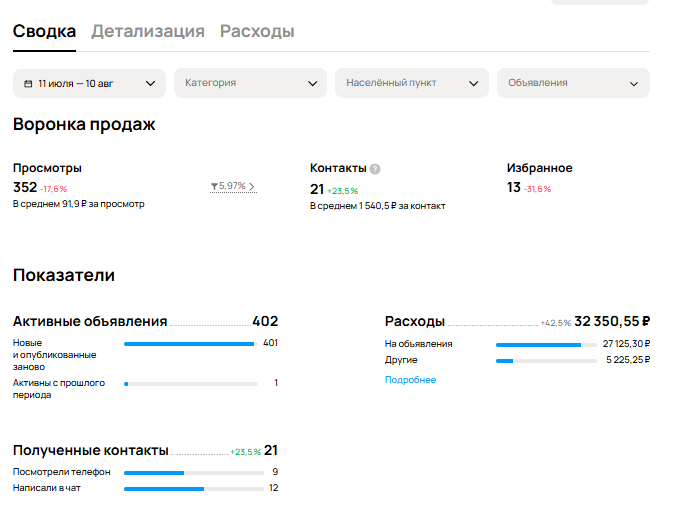The width and height of the screenshot is (681, 527).
Task: Click the Подробнее link under Расходы
Action: [410, 380]
